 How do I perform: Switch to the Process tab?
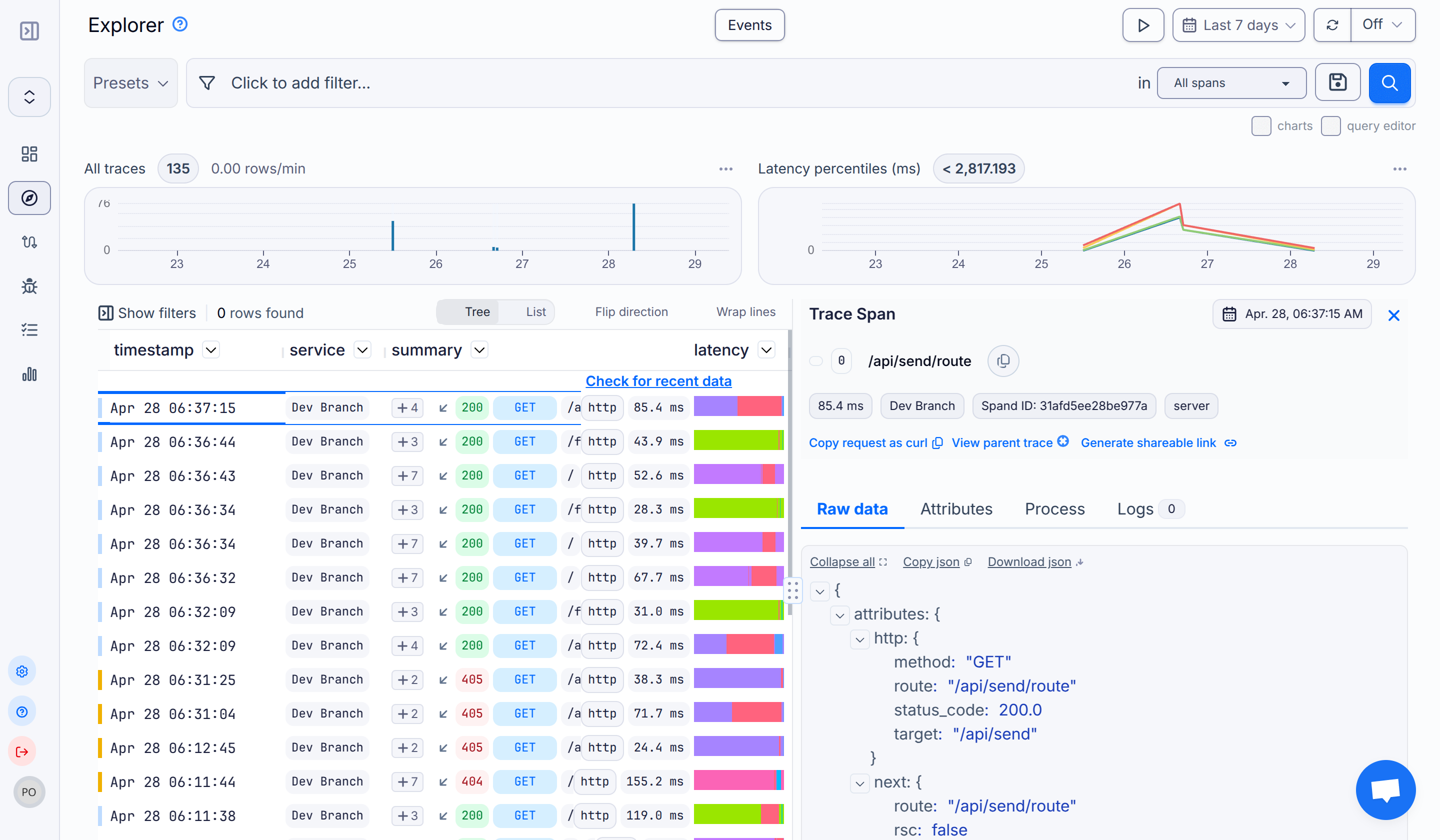click(x=1054, y=508)
